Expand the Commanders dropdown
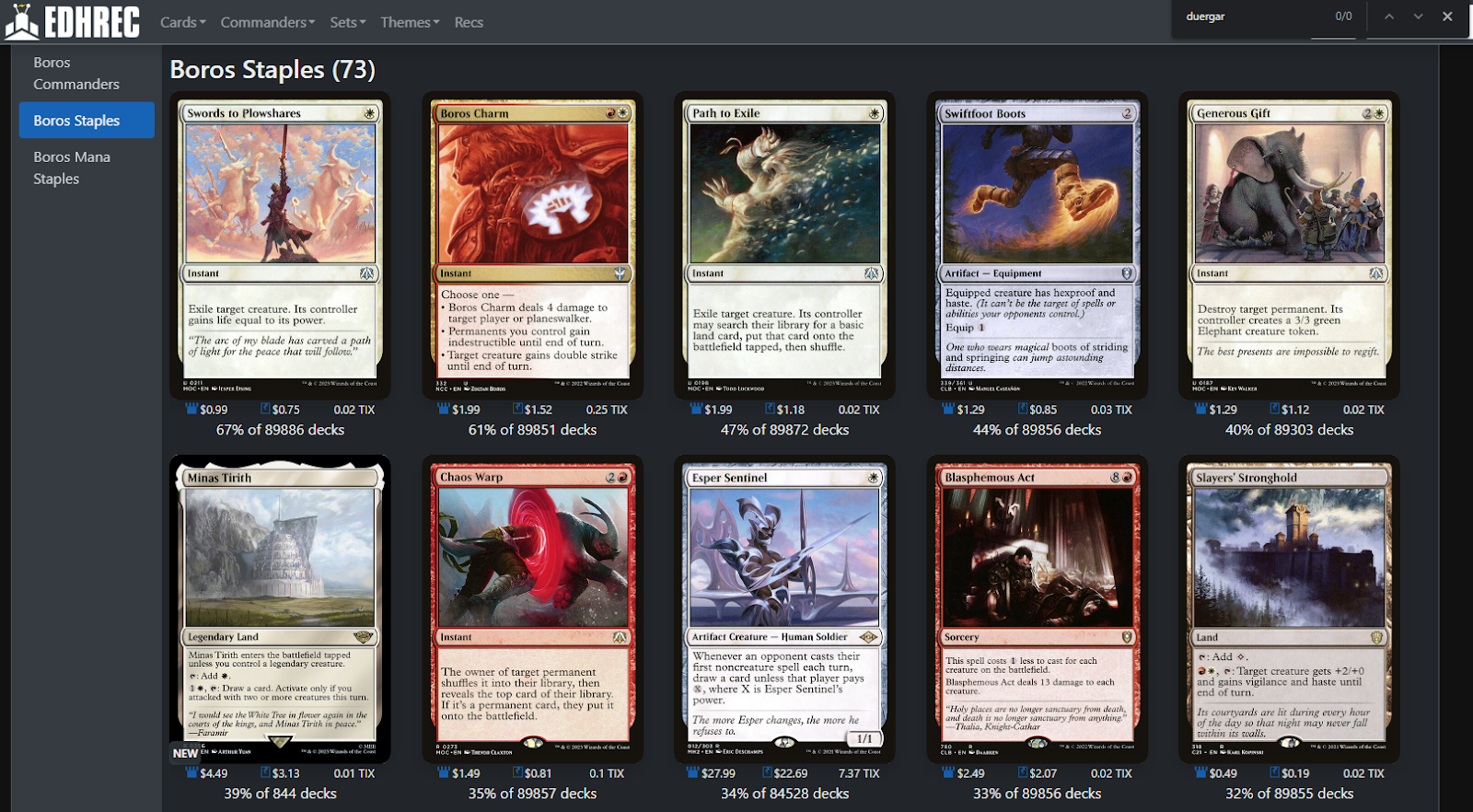Image resolution: width=1473 pixels, height=812 pixels. (x=267, y=22)
